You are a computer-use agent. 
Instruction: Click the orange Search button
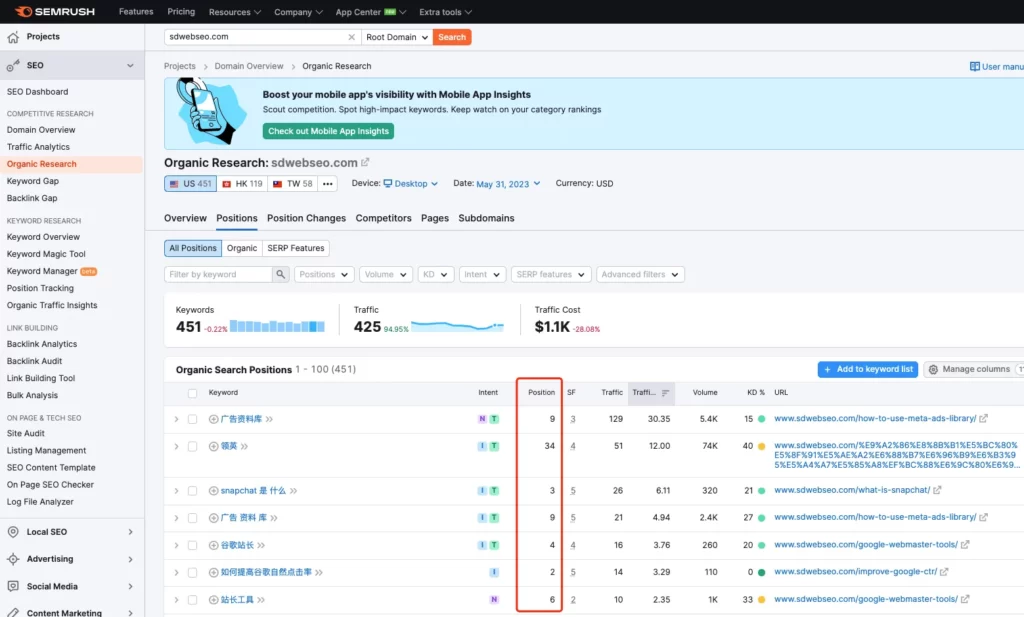tap(452, 37)
